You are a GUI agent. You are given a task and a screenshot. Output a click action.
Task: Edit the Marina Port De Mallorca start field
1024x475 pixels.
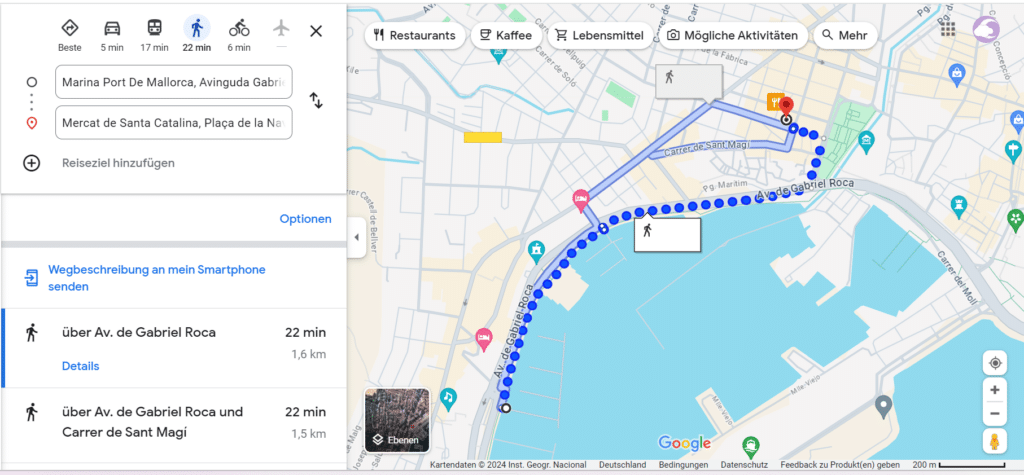click(x=174, y=82)
